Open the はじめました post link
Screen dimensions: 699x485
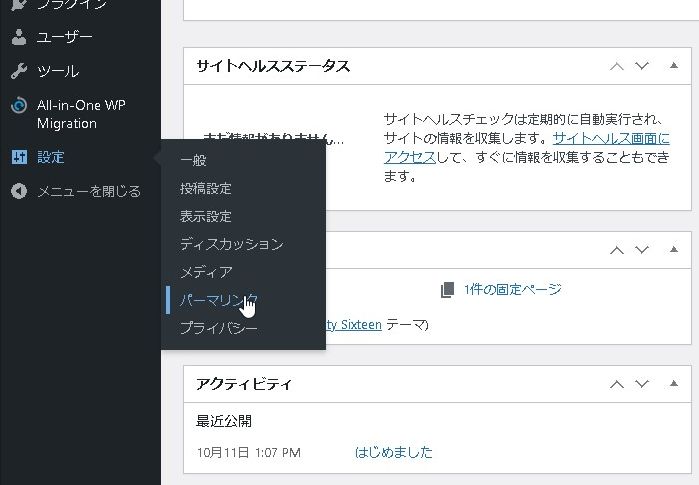pos(393,452)
